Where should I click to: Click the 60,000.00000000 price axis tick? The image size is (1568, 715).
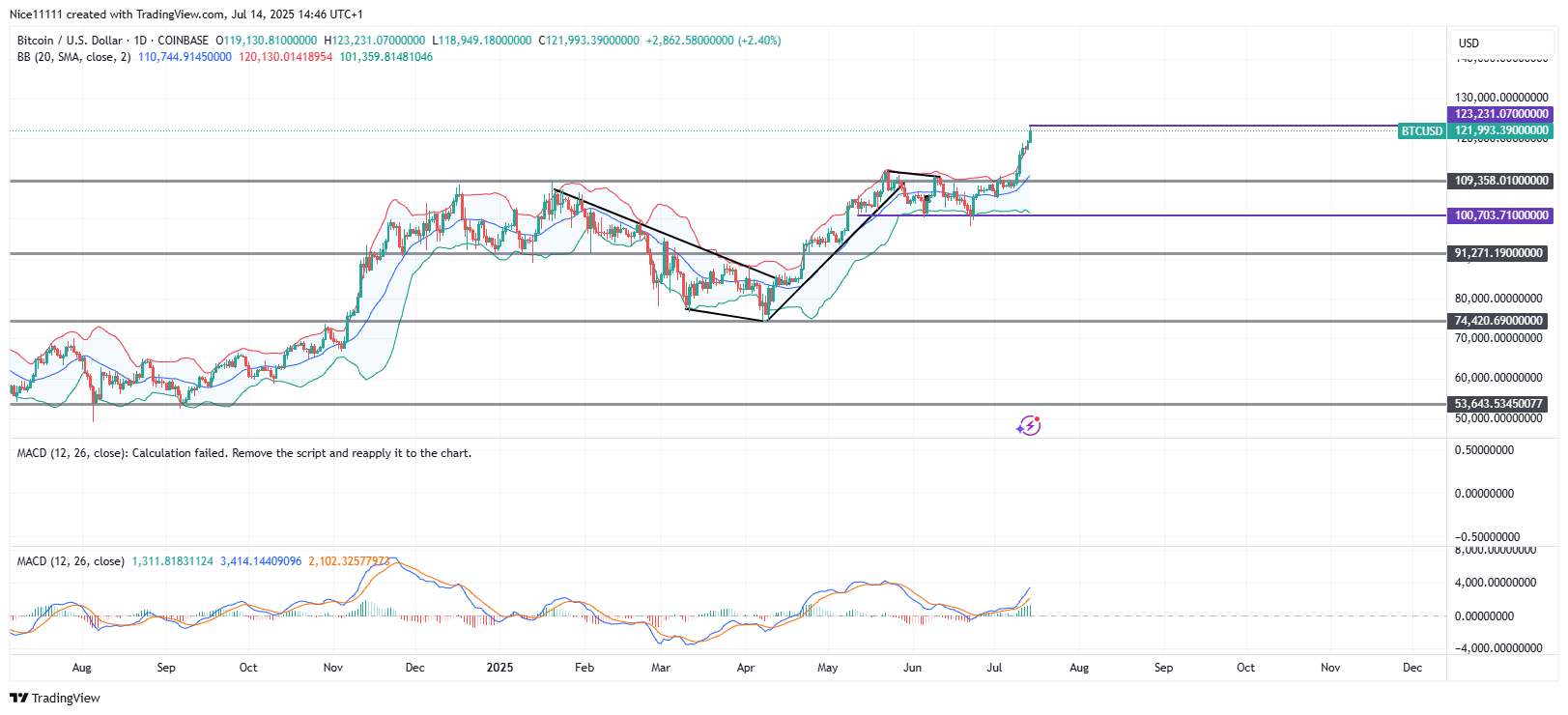tap(1499, 378)
